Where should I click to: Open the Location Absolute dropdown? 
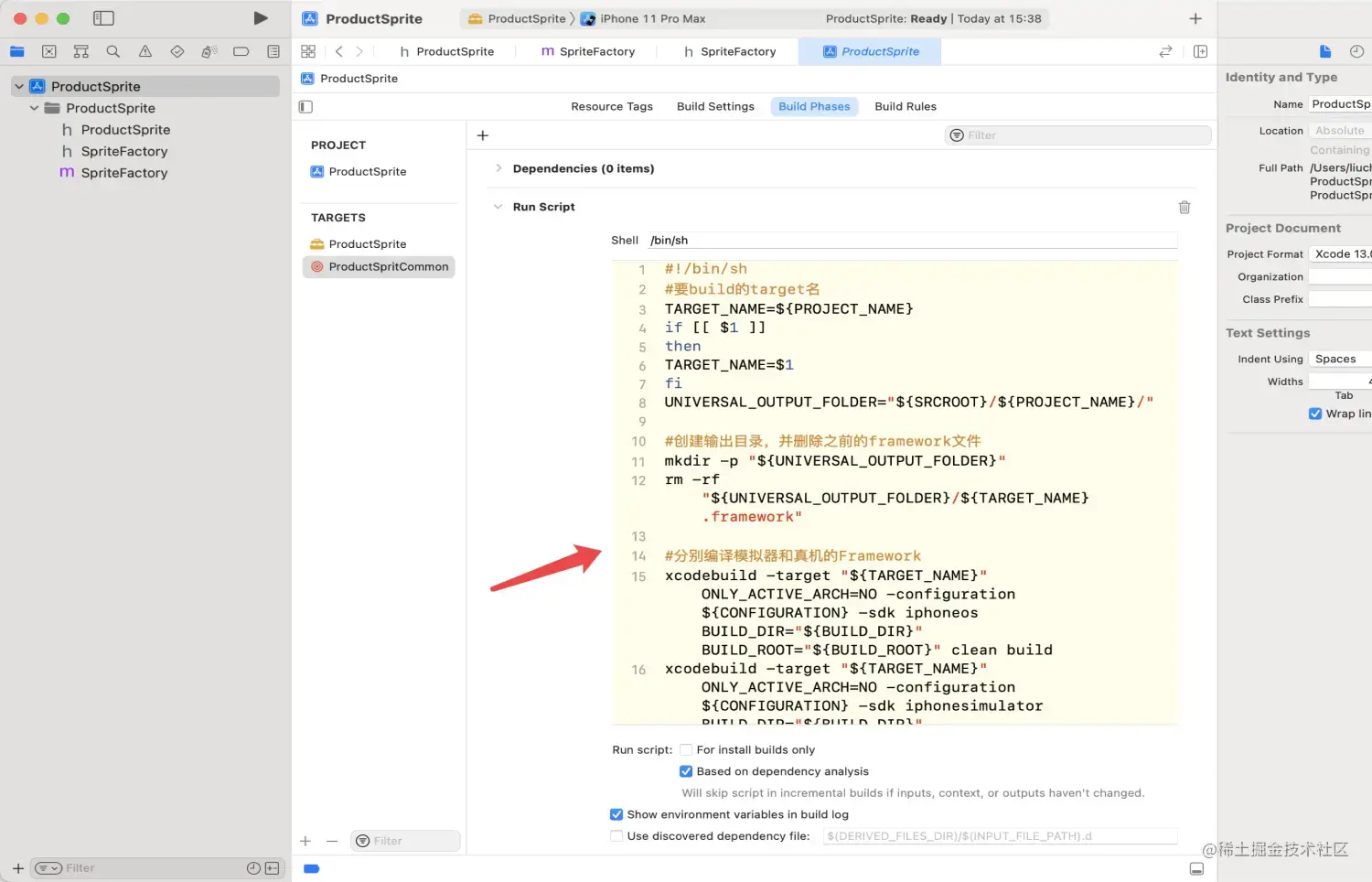(x=1340, y=131)
